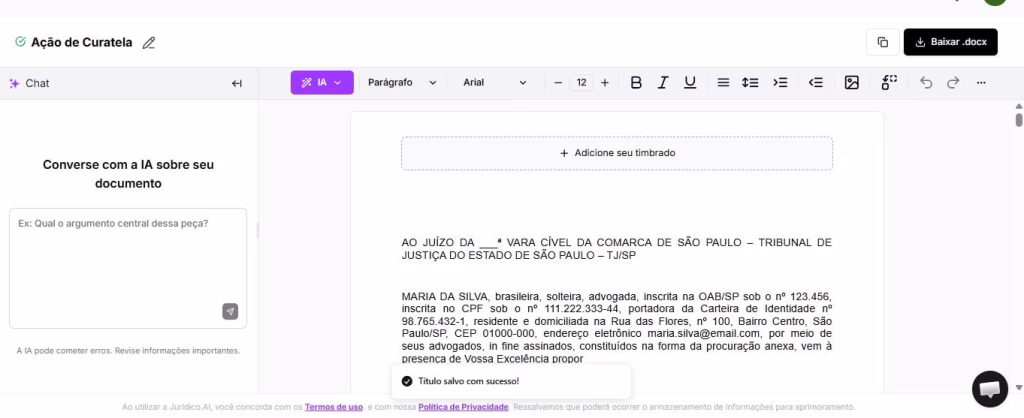Click the scrollbar down arrow
Screen dimensions: 1024x418
tap(1019, 387)
